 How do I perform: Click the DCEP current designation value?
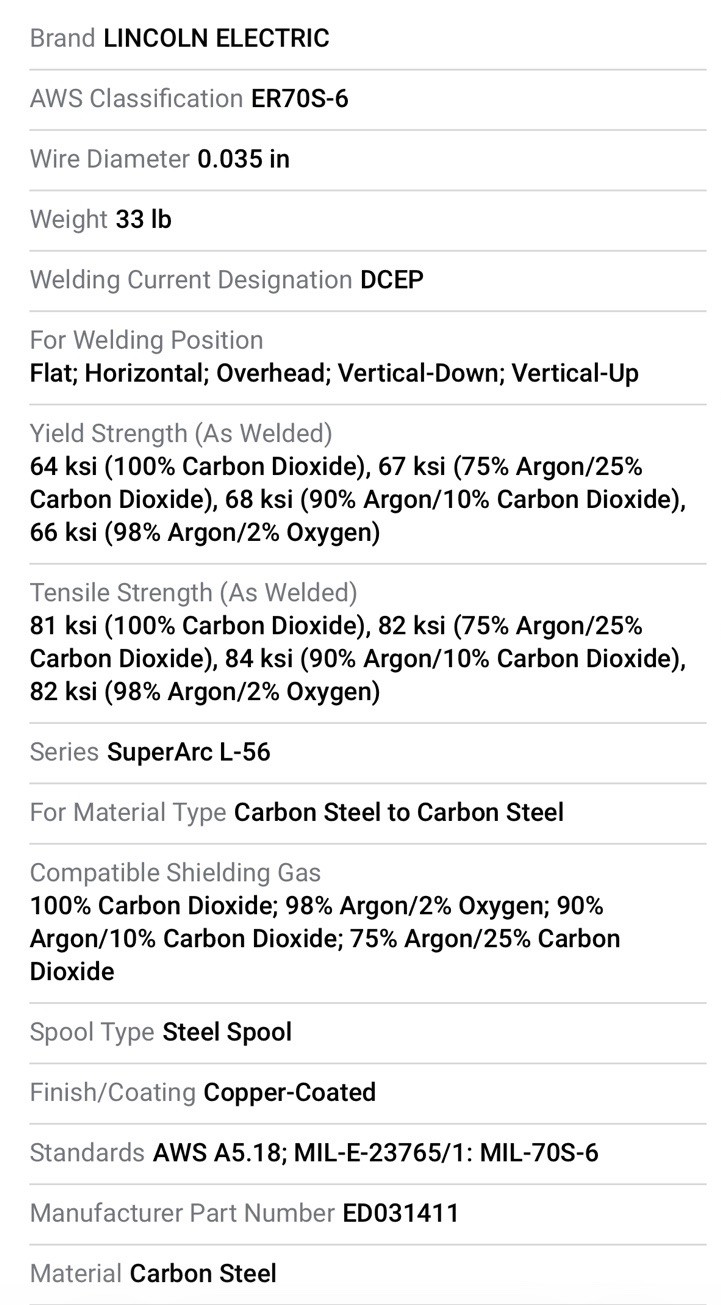(392, 279)
